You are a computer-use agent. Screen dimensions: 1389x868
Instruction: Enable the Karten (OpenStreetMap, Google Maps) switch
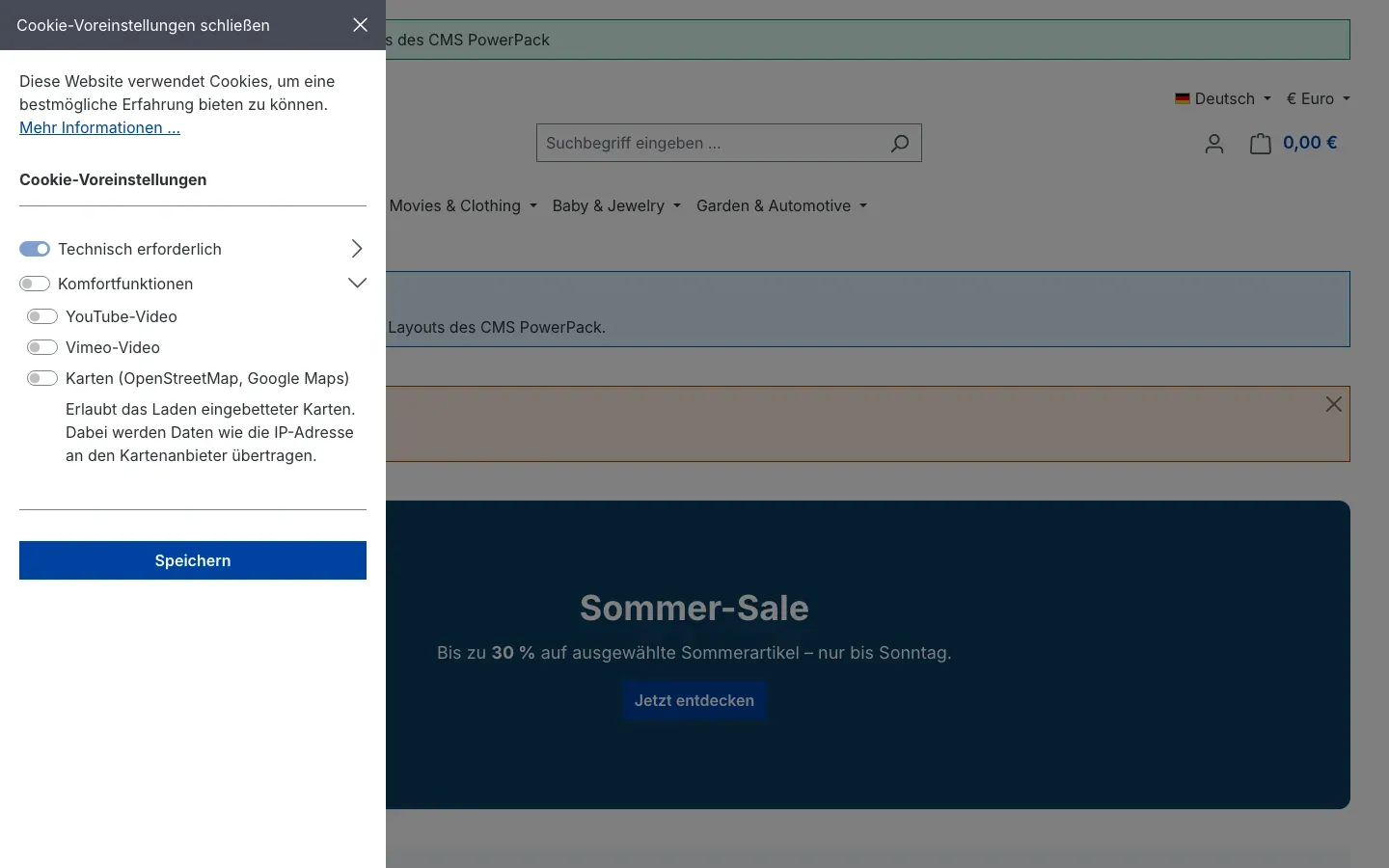click(x=42, y=378)
